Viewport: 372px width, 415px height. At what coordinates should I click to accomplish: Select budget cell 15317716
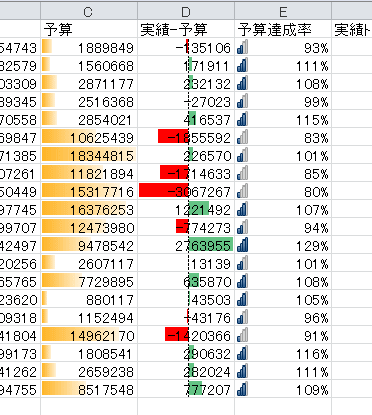point(89,191)
